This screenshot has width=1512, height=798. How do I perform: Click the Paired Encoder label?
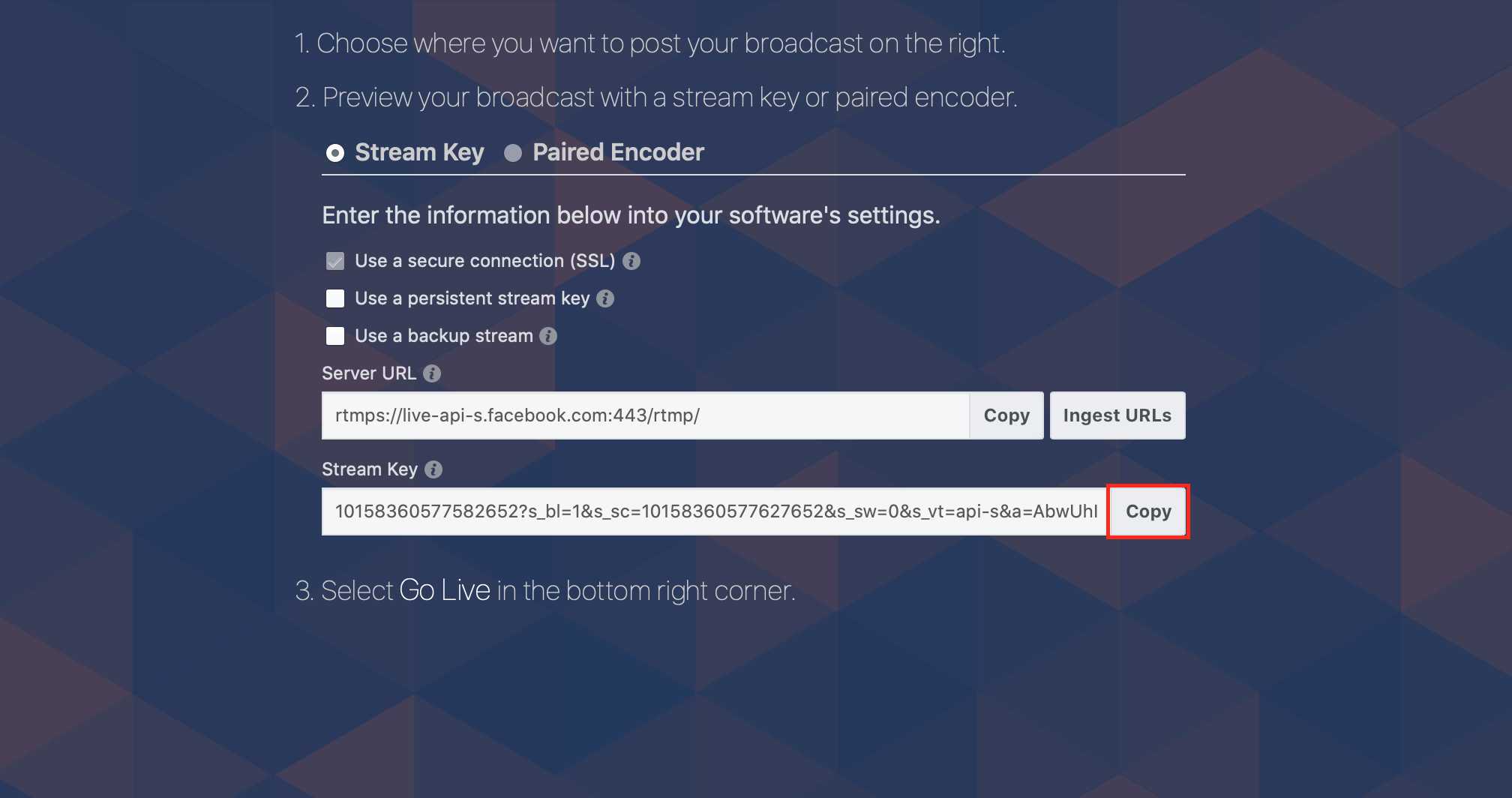pos(618,152)
